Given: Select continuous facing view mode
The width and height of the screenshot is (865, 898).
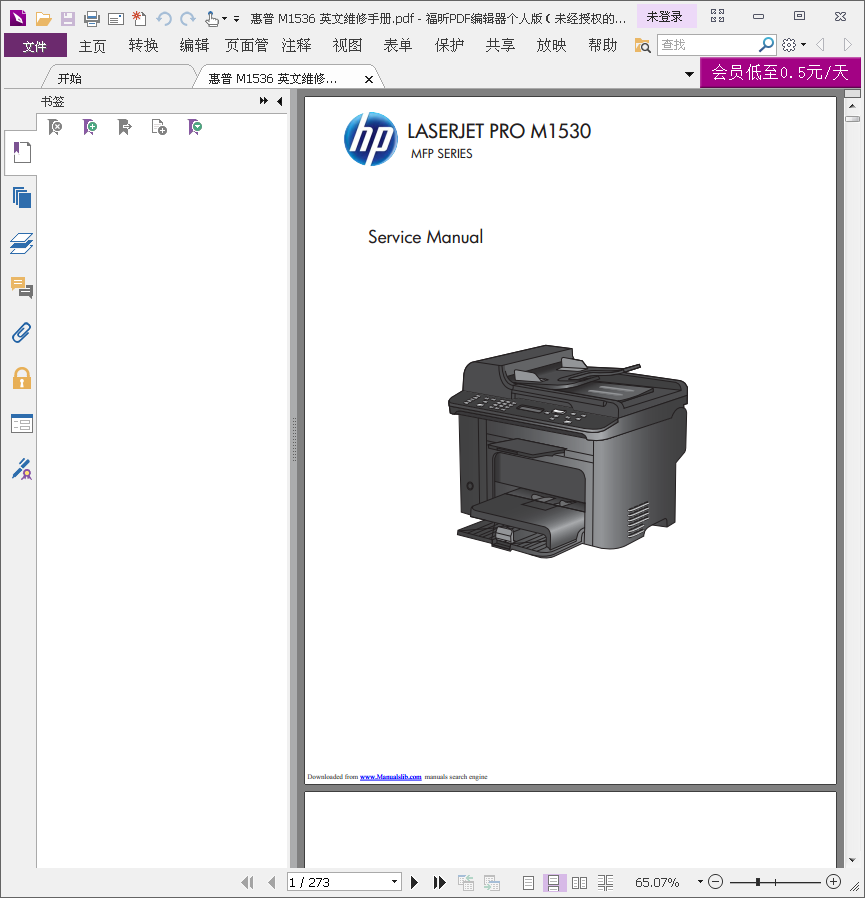Looking at the screenshot, I should (x=605, y=883).
